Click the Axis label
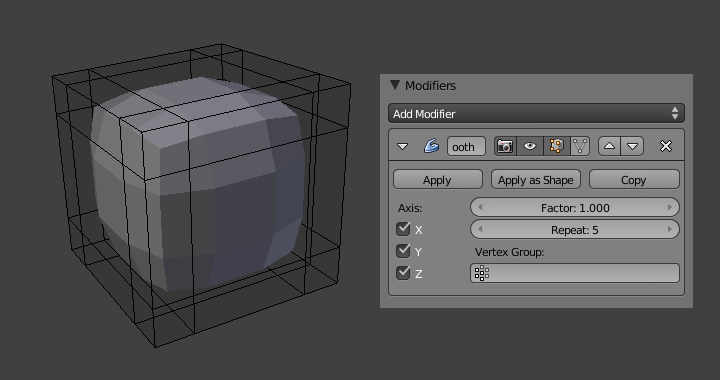720x380 pixels. (410, 208)
